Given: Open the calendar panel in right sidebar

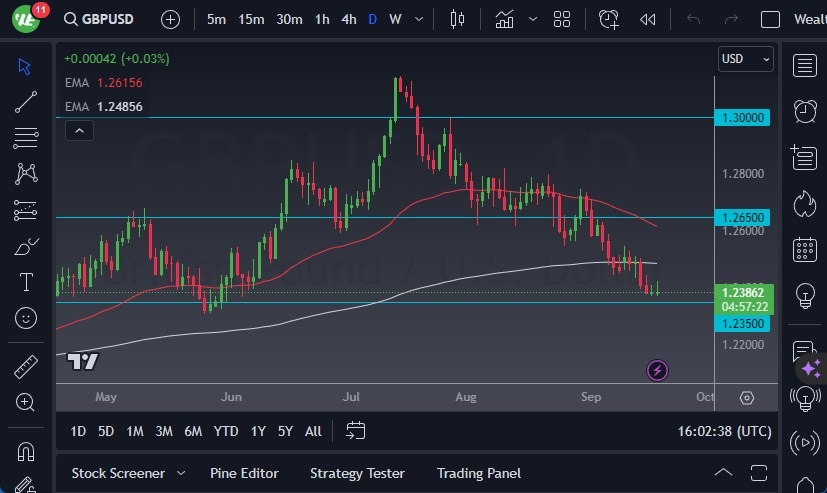Looking at the screenshot, I should pos(804,249).
